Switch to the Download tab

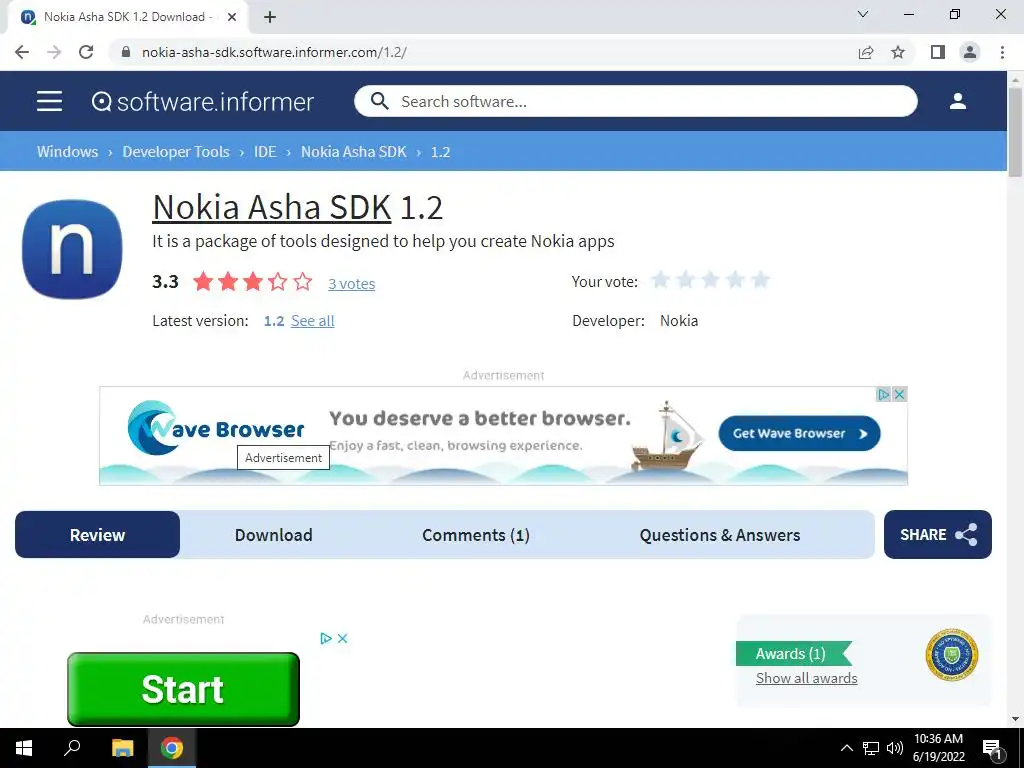(274, 535)
